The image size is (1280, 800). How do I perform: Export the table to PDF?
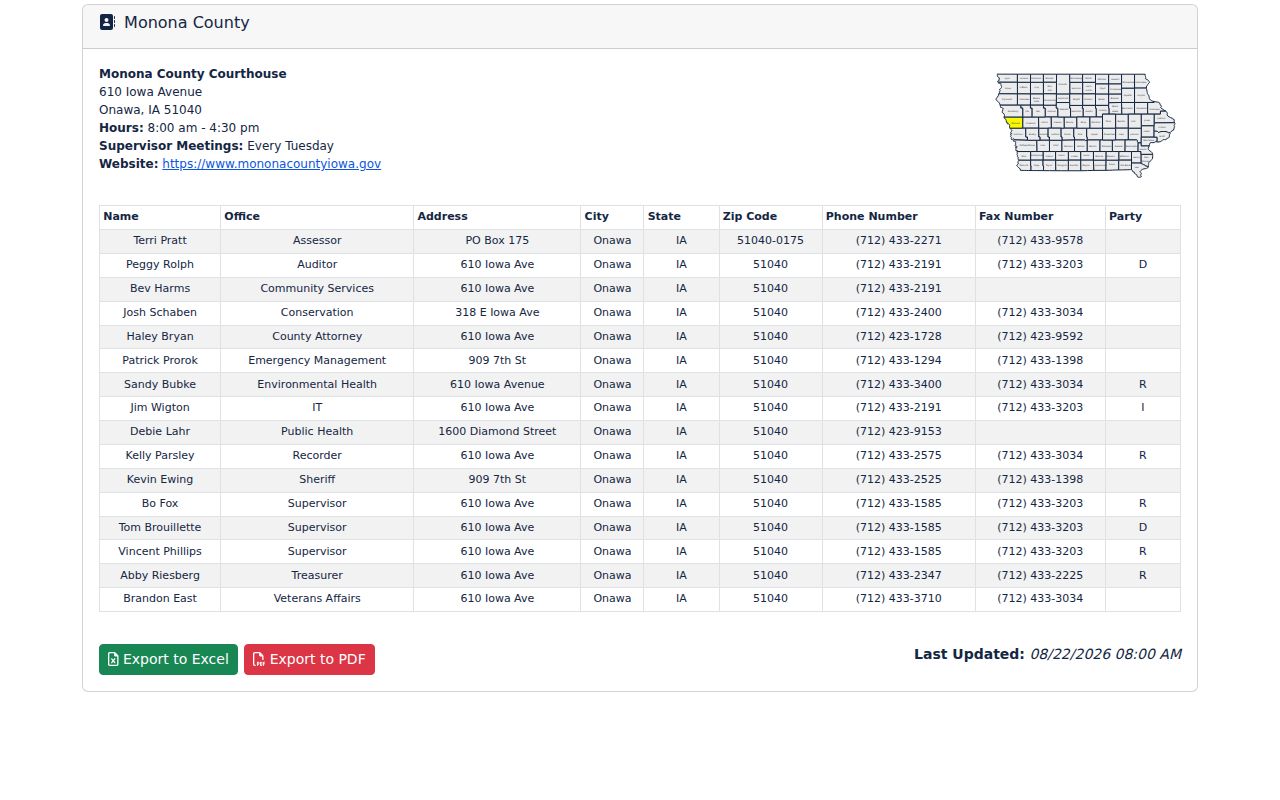(309, 660)
